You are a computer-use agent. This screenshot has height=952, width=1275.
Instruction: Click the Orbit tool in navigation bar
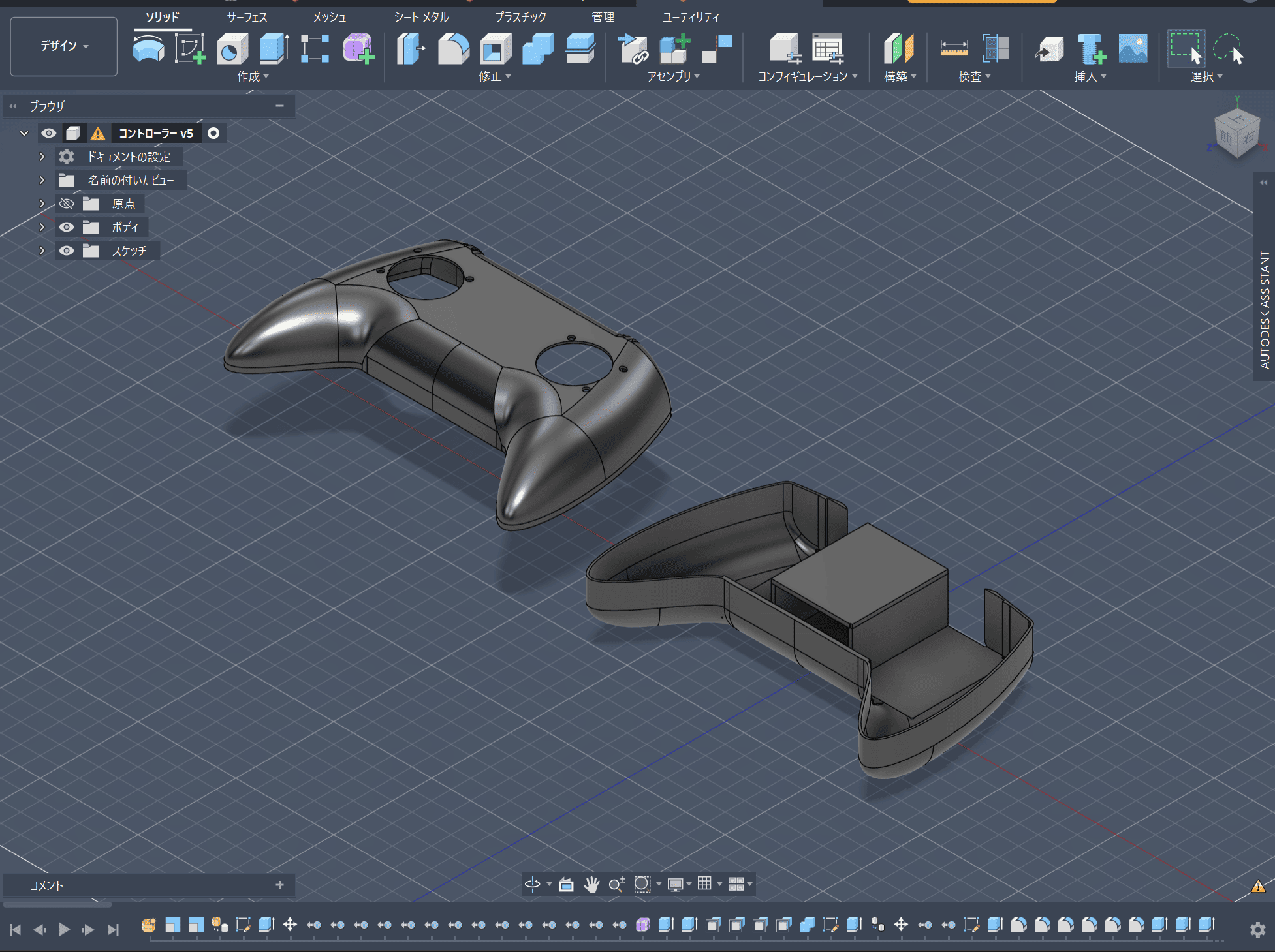pos(533,884)
